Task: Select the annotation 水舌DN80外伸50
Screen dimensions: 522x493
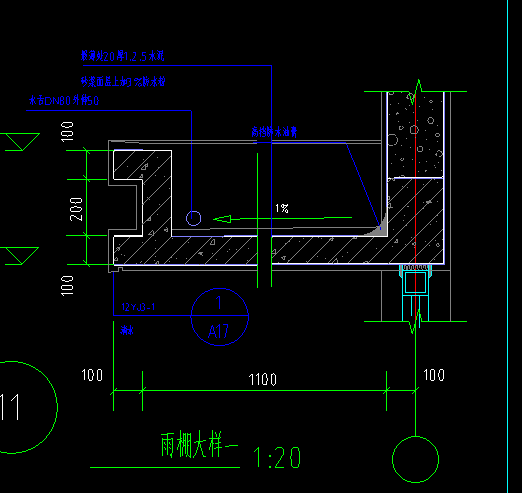Action: tap(64, 100)
